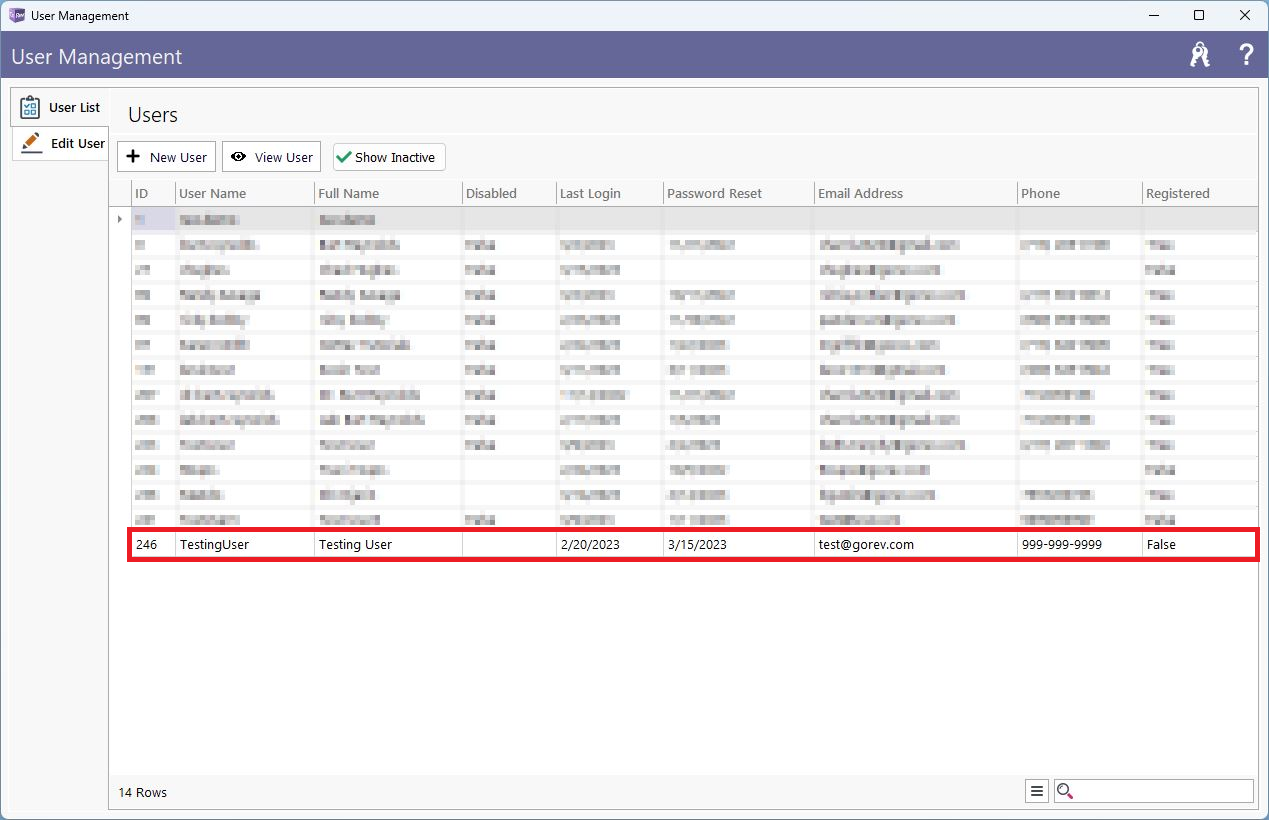Toggle the Show Inactive button
Image resolution: width=1269 pixels, height=820 pixels.
(x=389, y=157)
